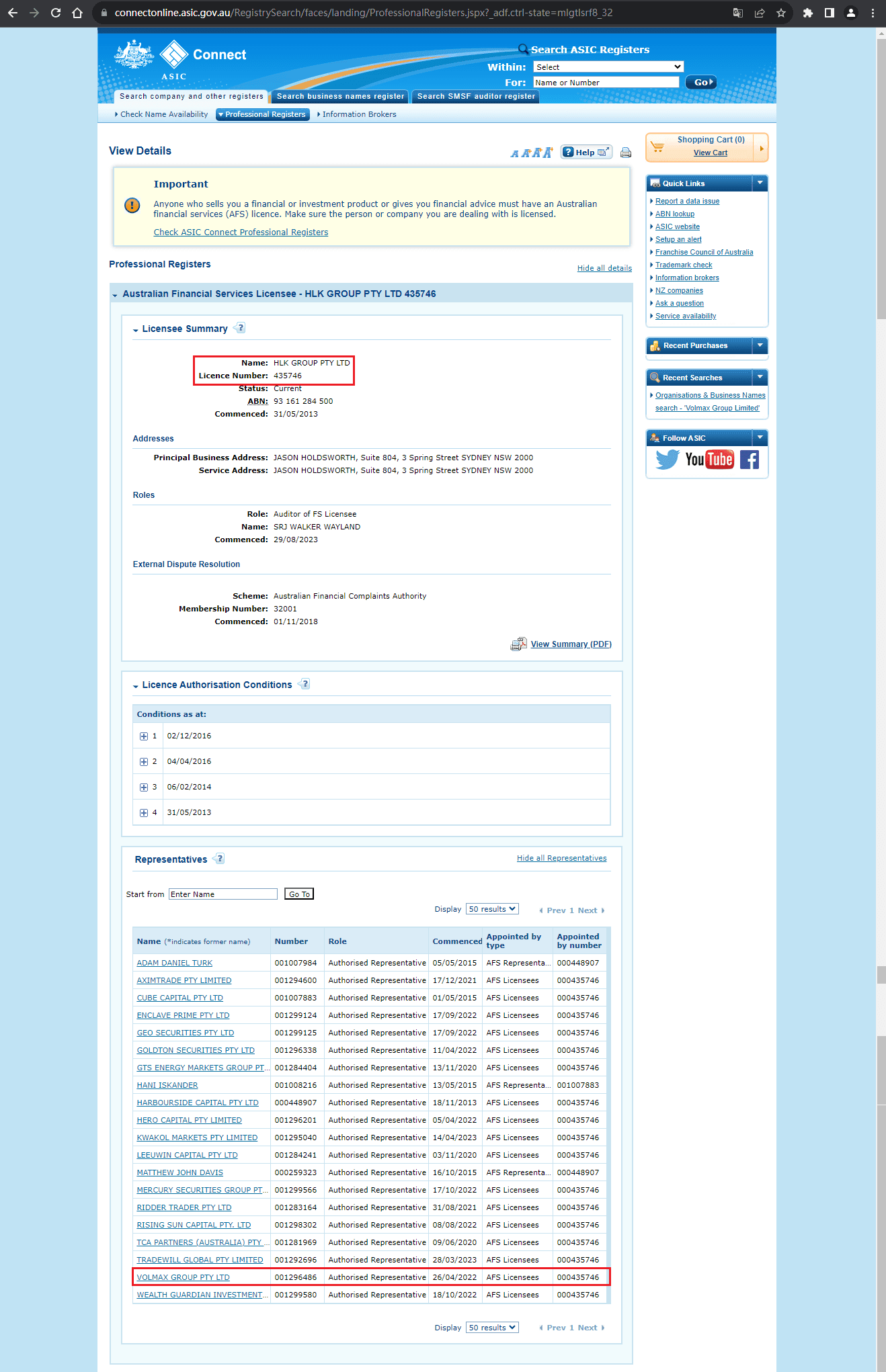The height and width of the screenshot is (1372, 886).
Task: Open View Summary (PDF) link
Action: [x=571, y=644]
